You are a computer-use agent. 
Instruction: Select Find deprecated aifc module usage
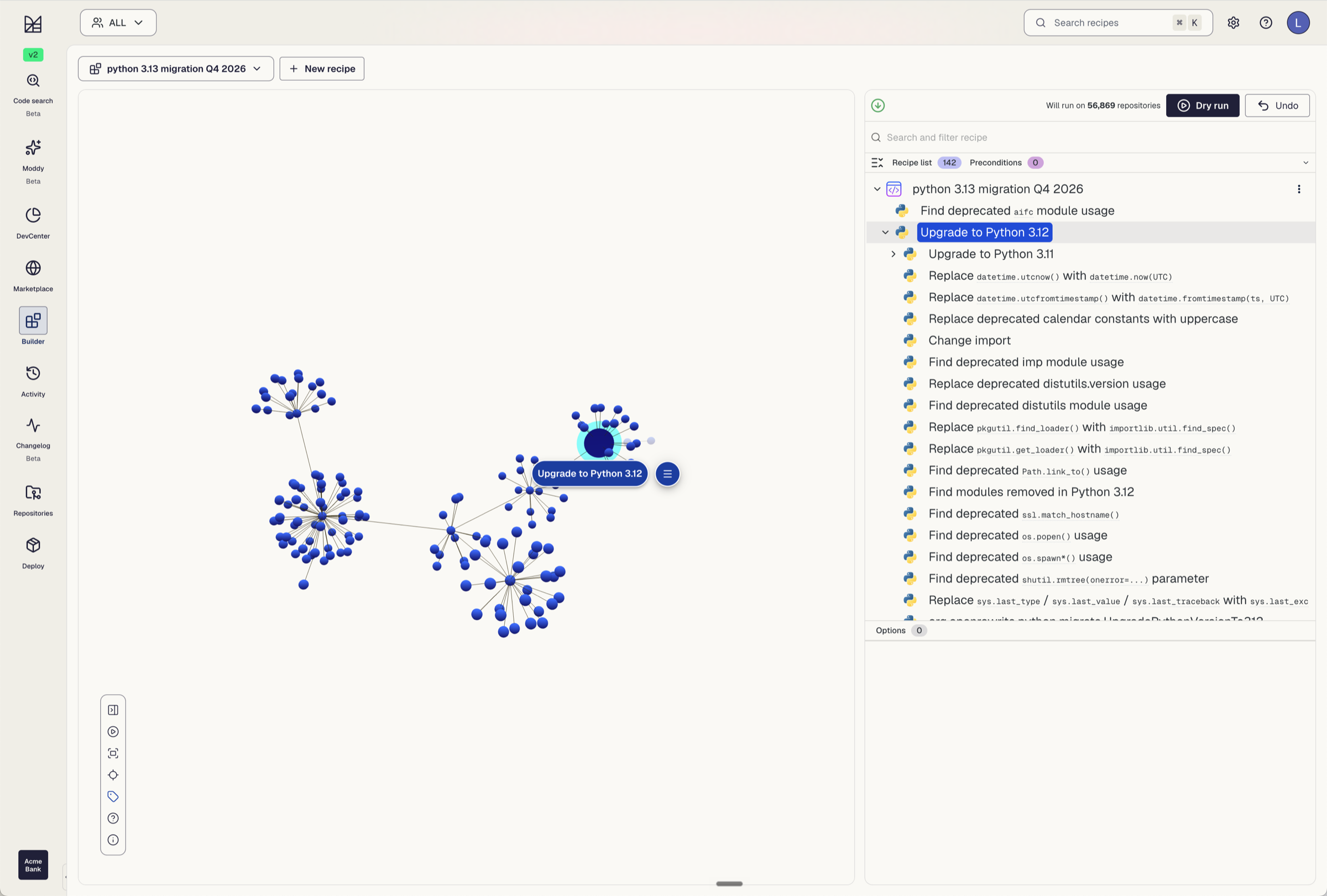(x=1017, y=211)
